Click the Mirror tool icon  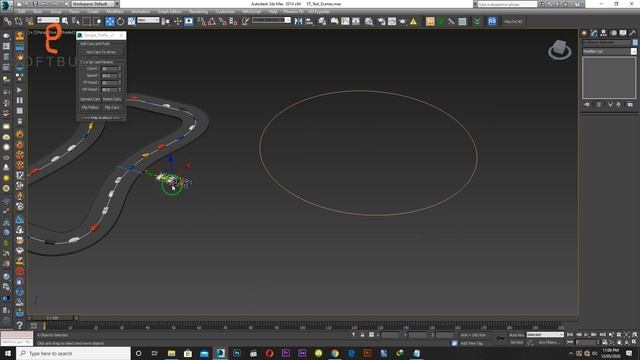coord(298,21)
